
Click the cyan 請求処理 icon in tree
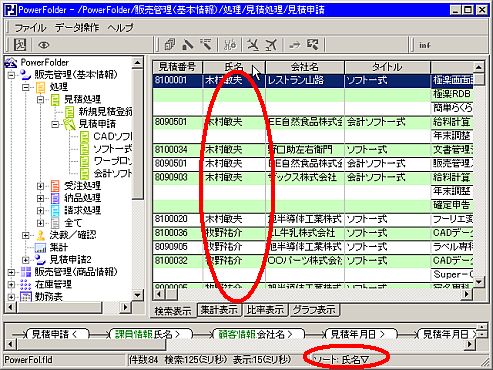pos(55,211)
